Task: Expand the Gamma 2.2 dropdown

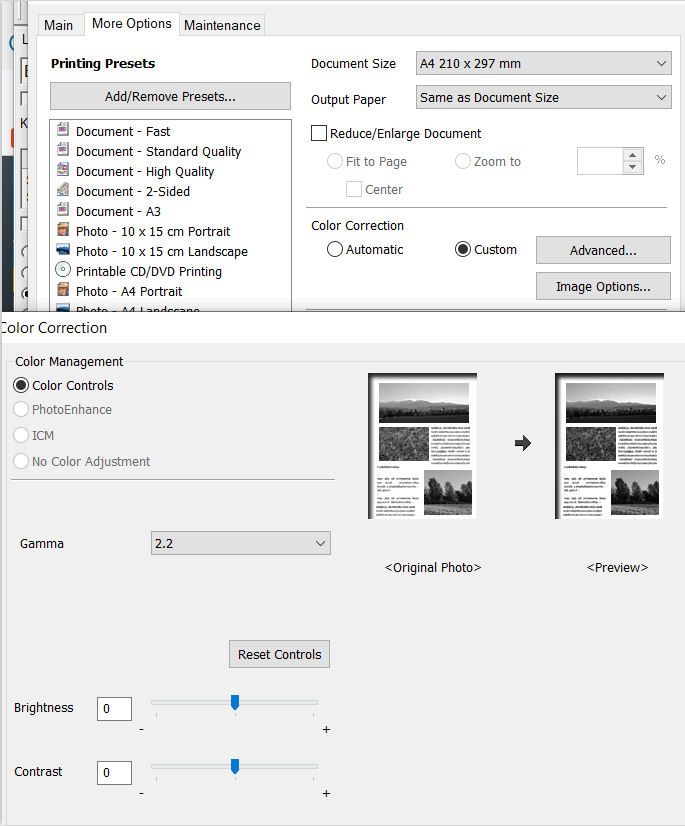Action: 240,543
